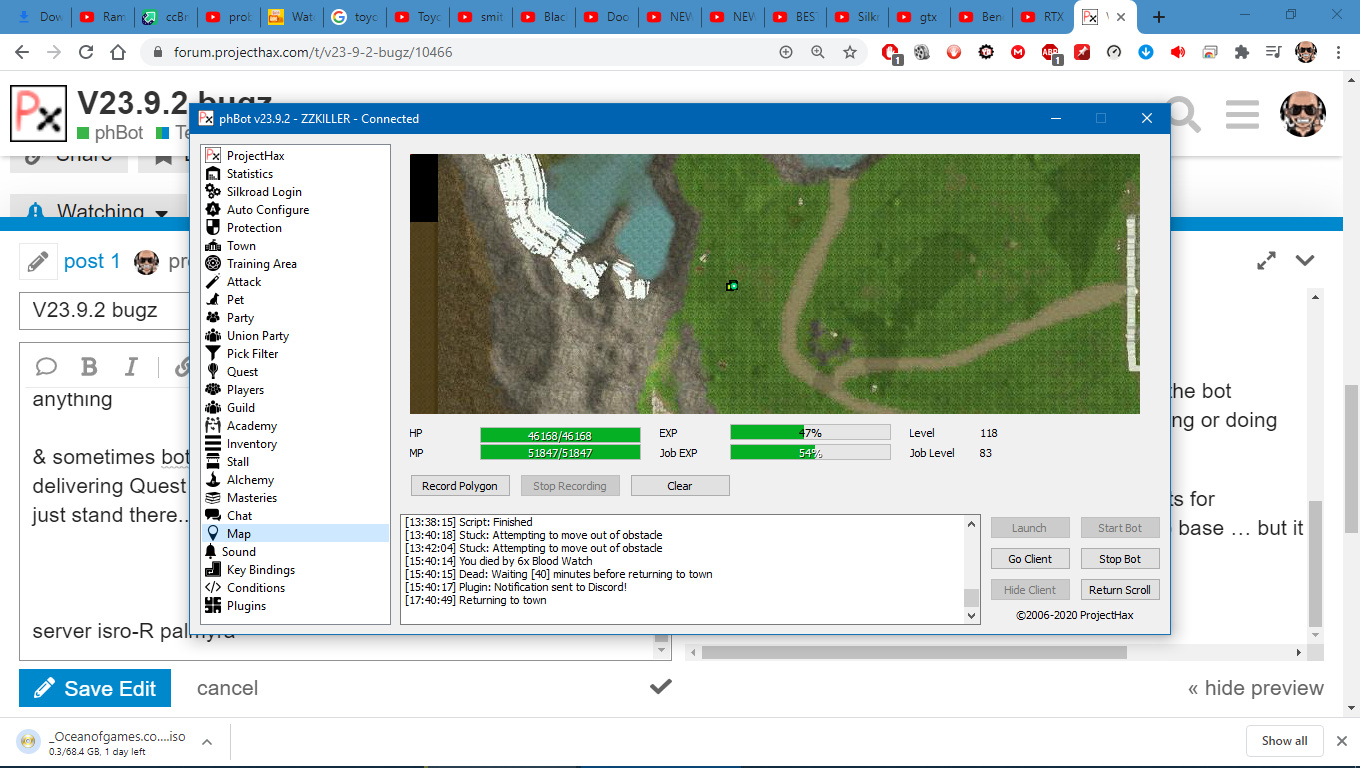Select the Pick Filter funnel icon

tap(212, 354)
